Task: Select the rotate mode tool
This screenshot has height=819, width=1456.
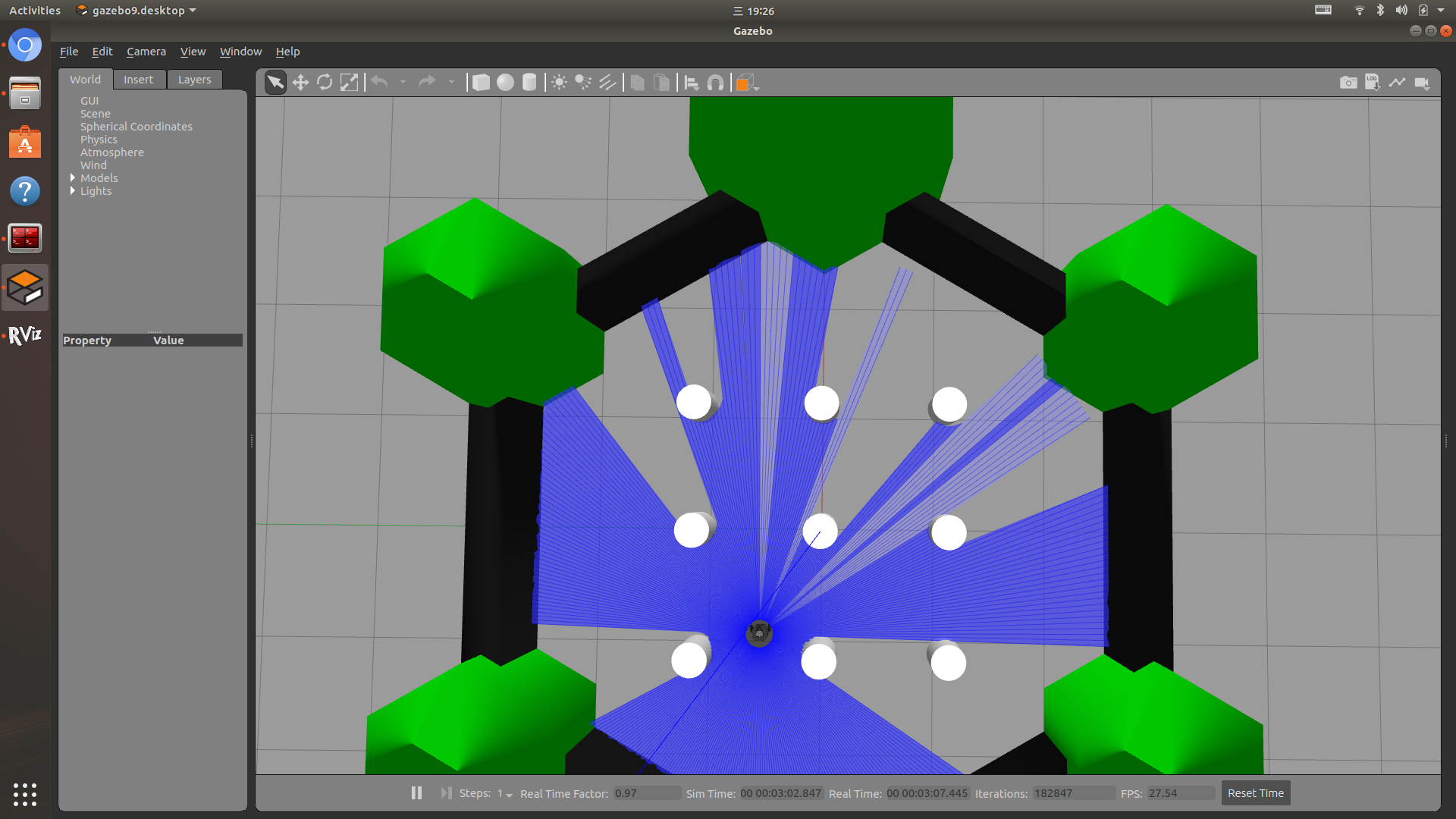Action: point(325,83)
